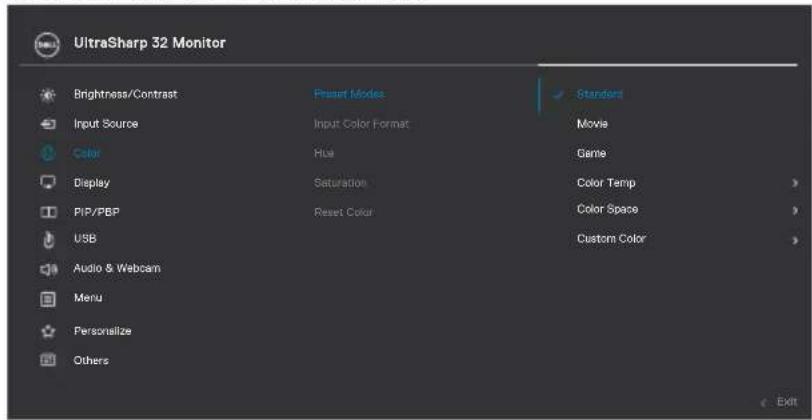The image size is (812, 420).
Task: Expand Custom Color chevron arrow
Action: pos(795,240)
